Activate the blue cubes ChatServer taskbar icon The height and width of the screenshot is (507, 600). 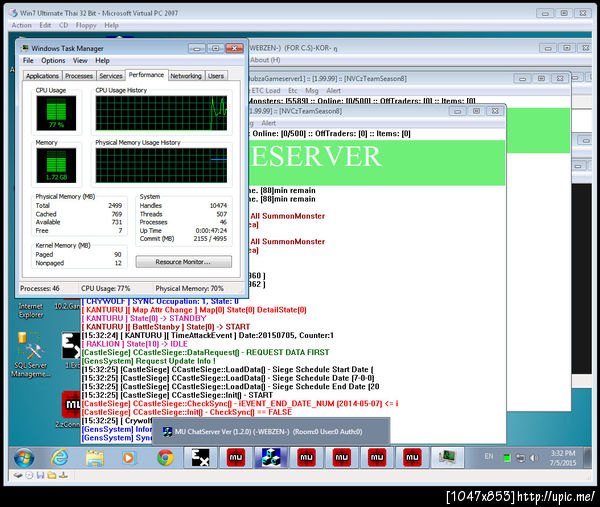271,458
